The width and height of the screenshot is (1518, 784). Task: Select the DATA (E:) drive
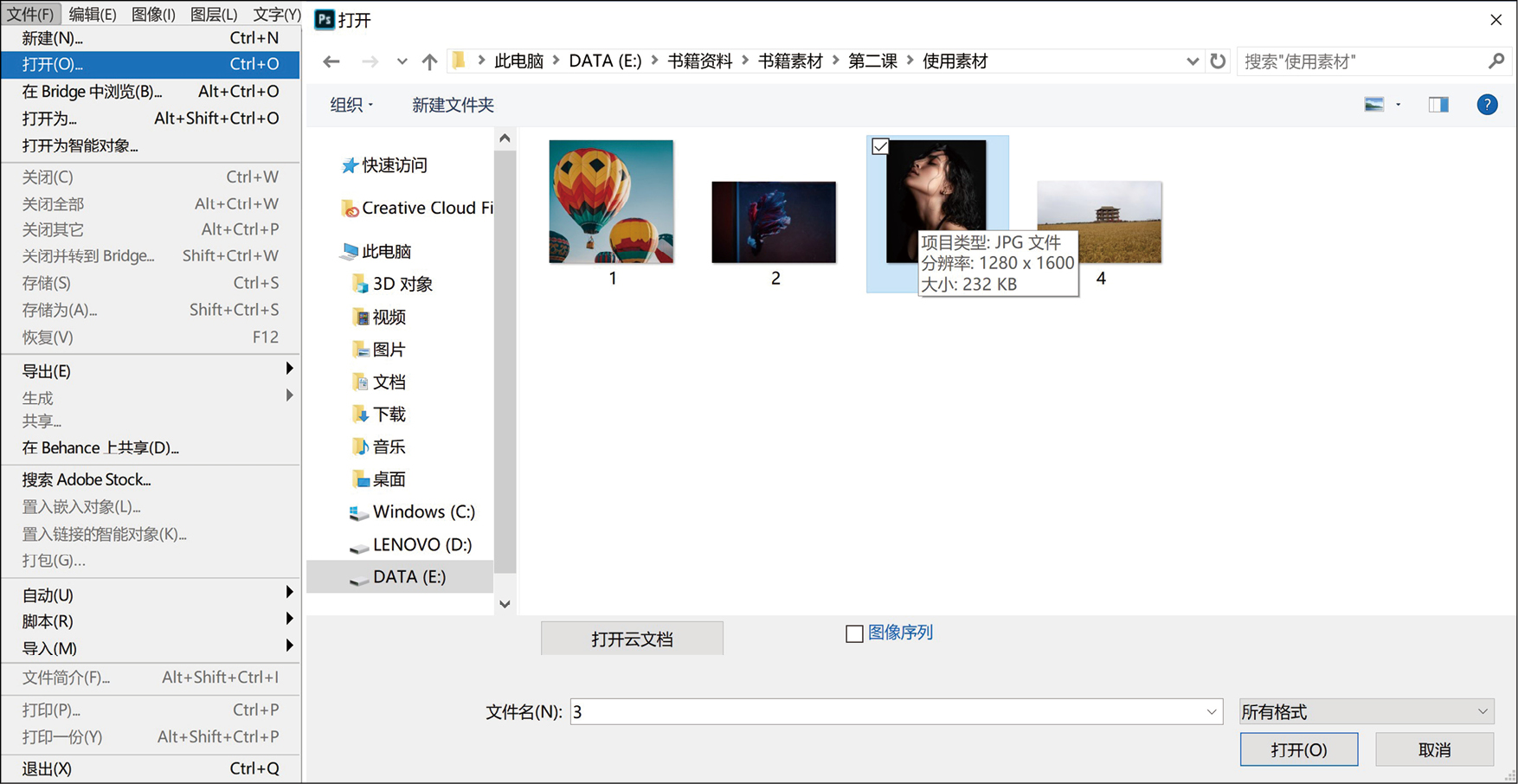coord(400,577)
